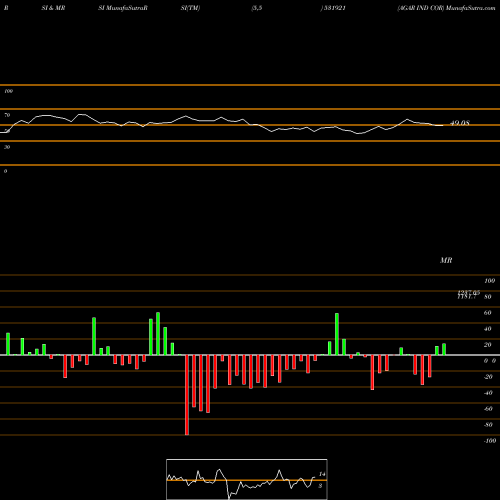Click the 'SI & MR' header text
Screen dimensions: 500x500
click(53, 8)
